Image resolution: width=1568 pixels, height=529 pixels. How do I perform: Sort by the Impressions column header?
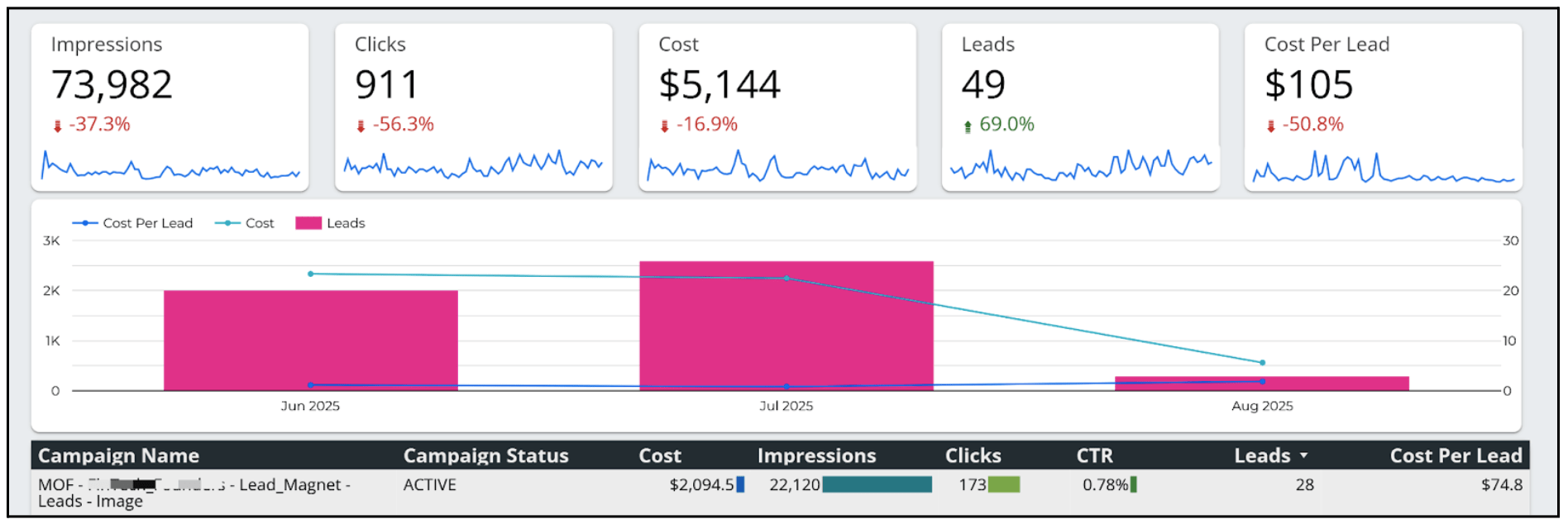click(816, 455)
